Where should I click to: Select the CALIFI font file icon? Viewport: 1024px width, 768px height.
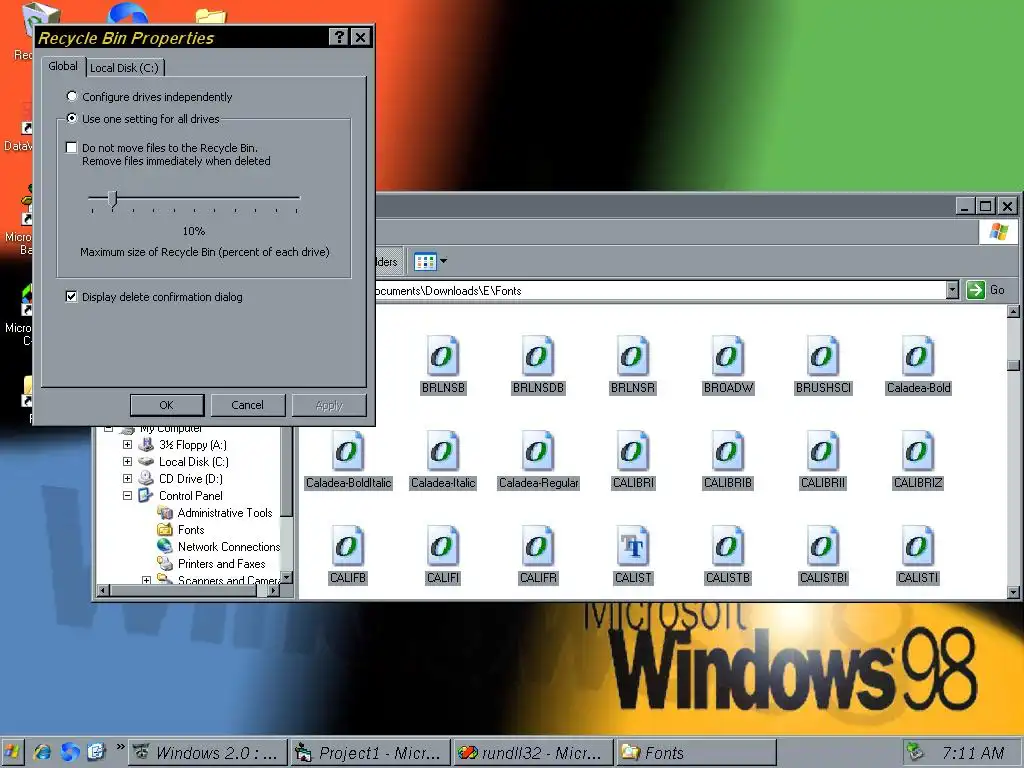[443, 546]
